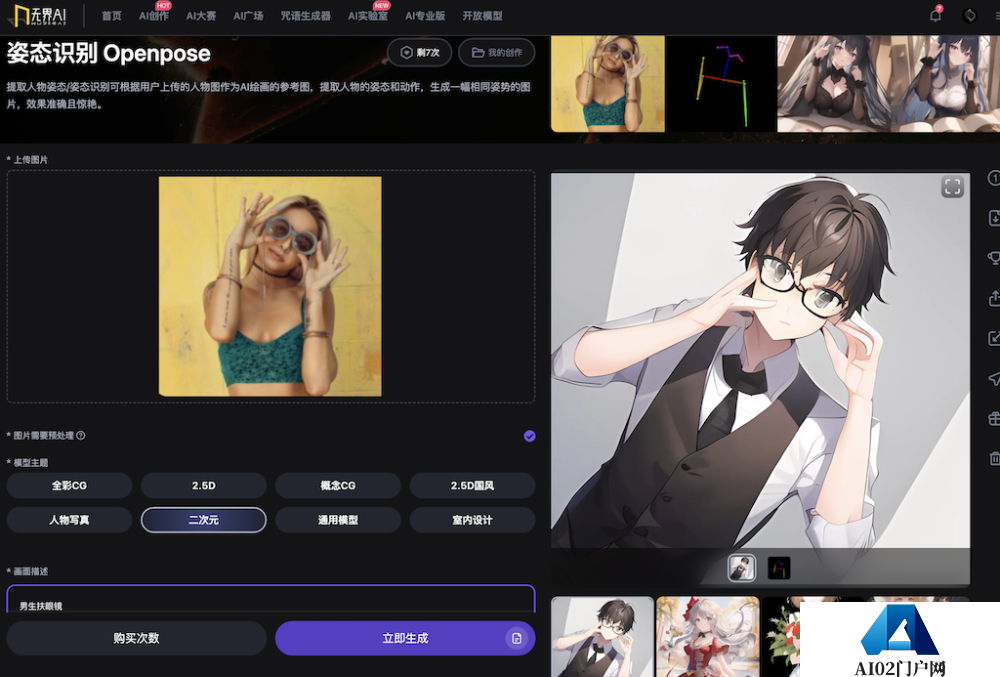
Task: Click the trophy icon in right sidebar
Action: coord(994,258)
